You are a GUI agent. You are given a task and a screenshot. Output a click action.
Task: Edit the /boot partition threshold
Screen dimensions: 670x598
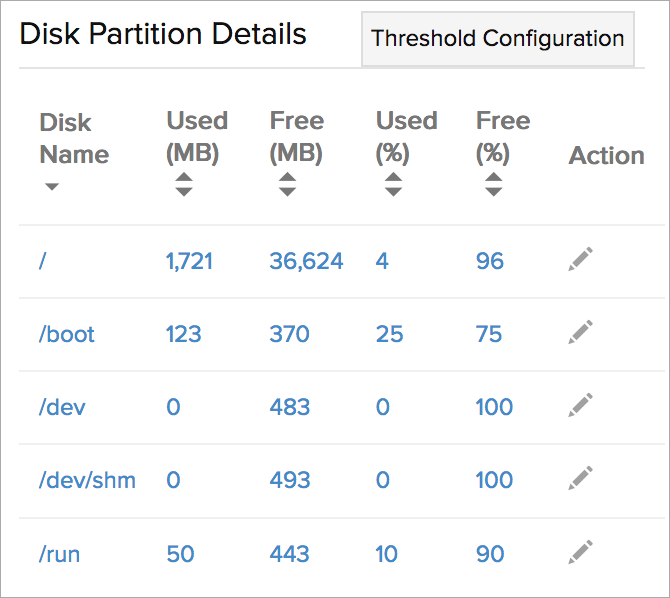coord(581,332)
